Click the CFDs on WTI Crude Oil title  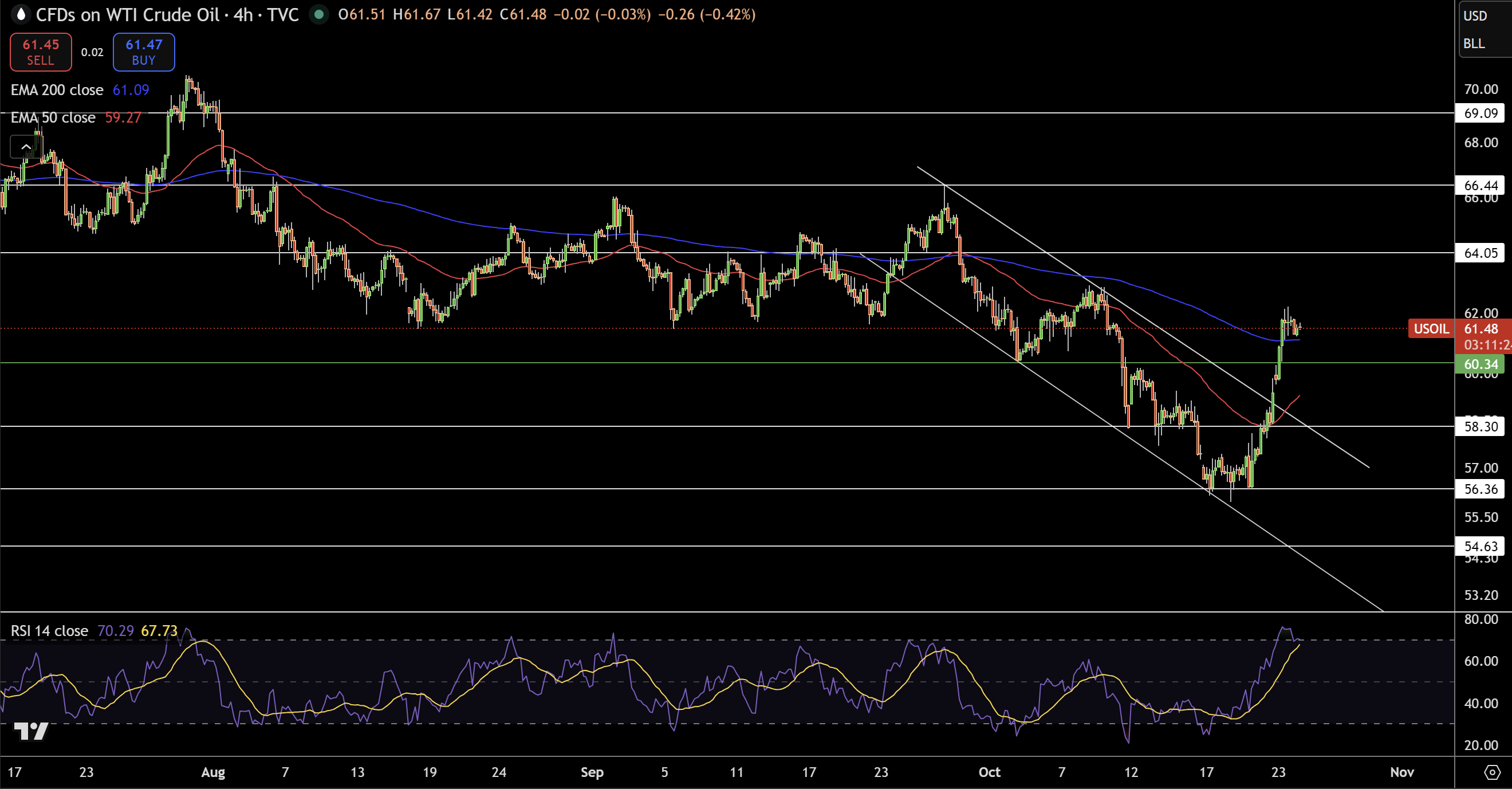pos(127,14)
